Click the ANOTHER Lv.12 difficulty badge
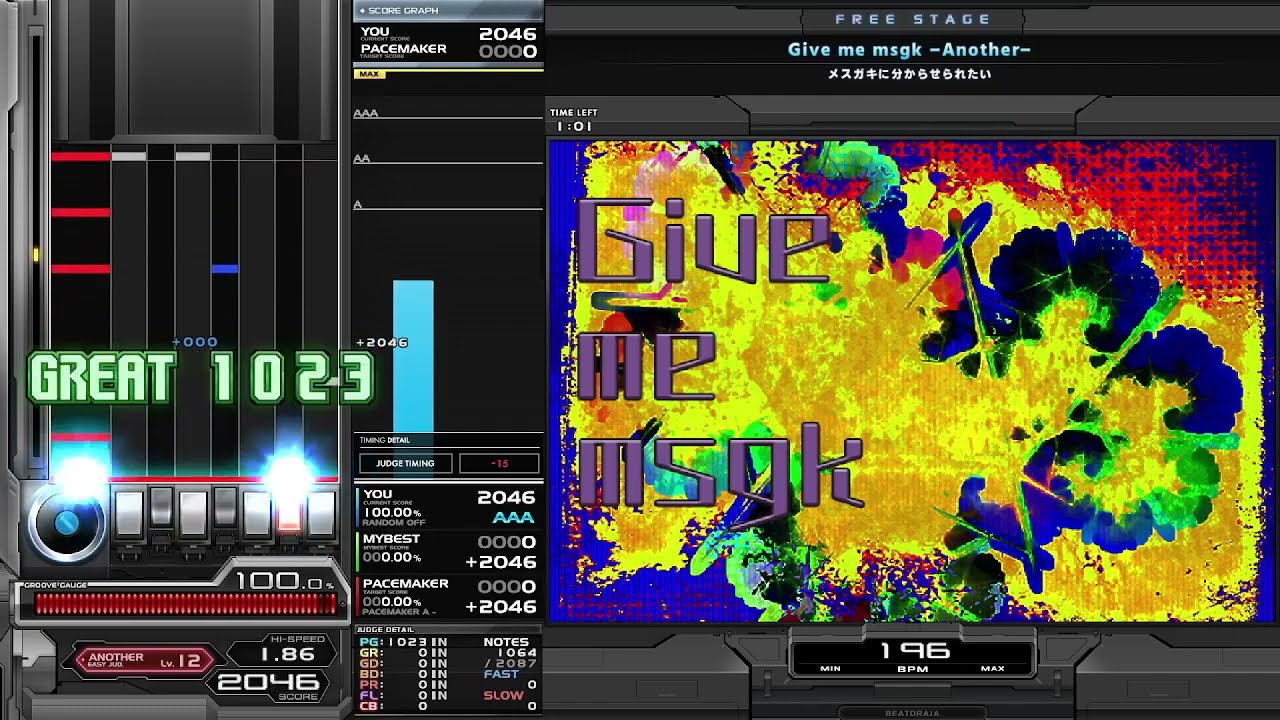The width and height of the screenshot is (1280, 720). coord(143,660)
